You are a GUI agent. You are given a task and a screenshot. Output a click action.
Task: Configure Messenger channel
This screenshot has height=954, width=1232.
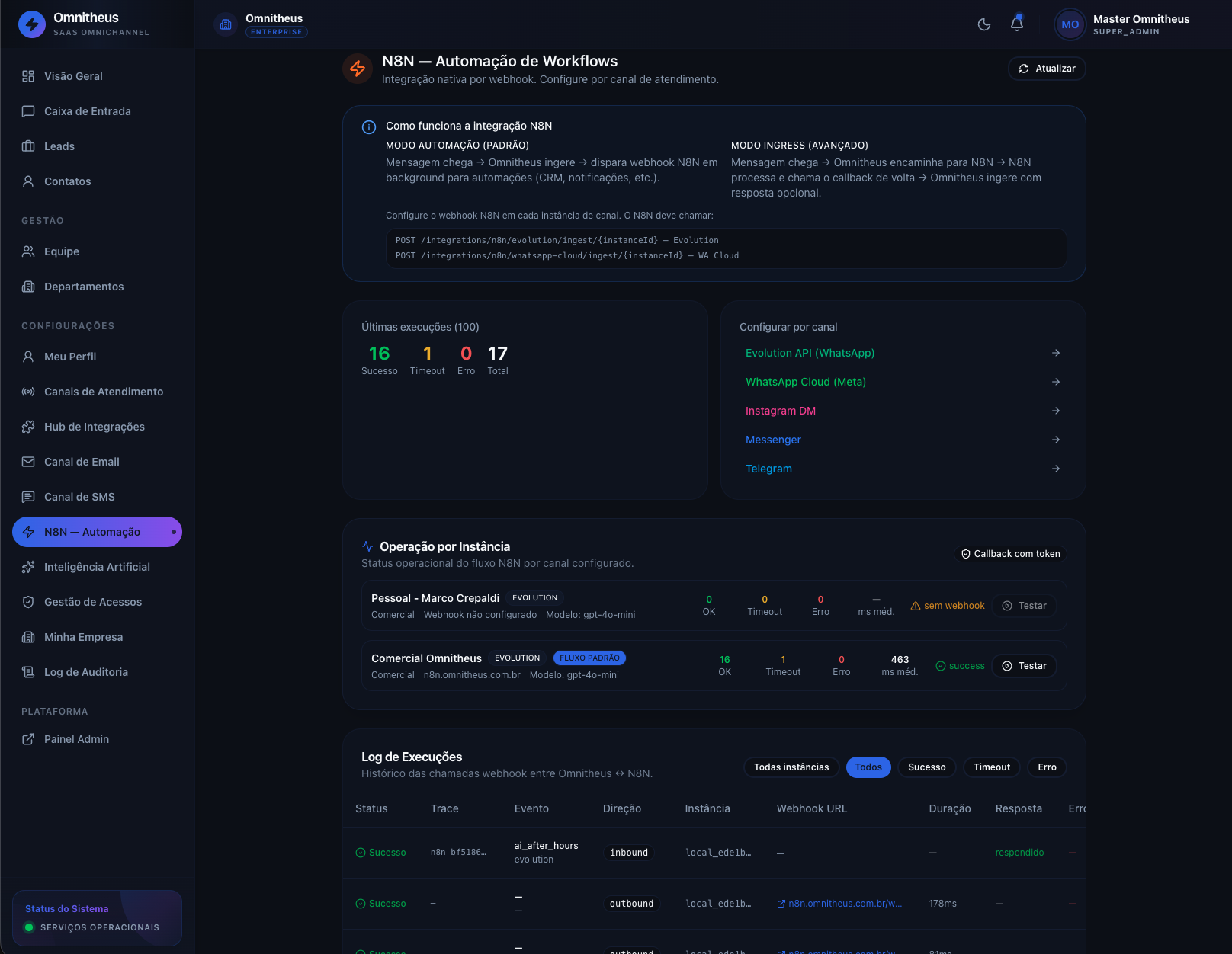click(x=903, y=440)
